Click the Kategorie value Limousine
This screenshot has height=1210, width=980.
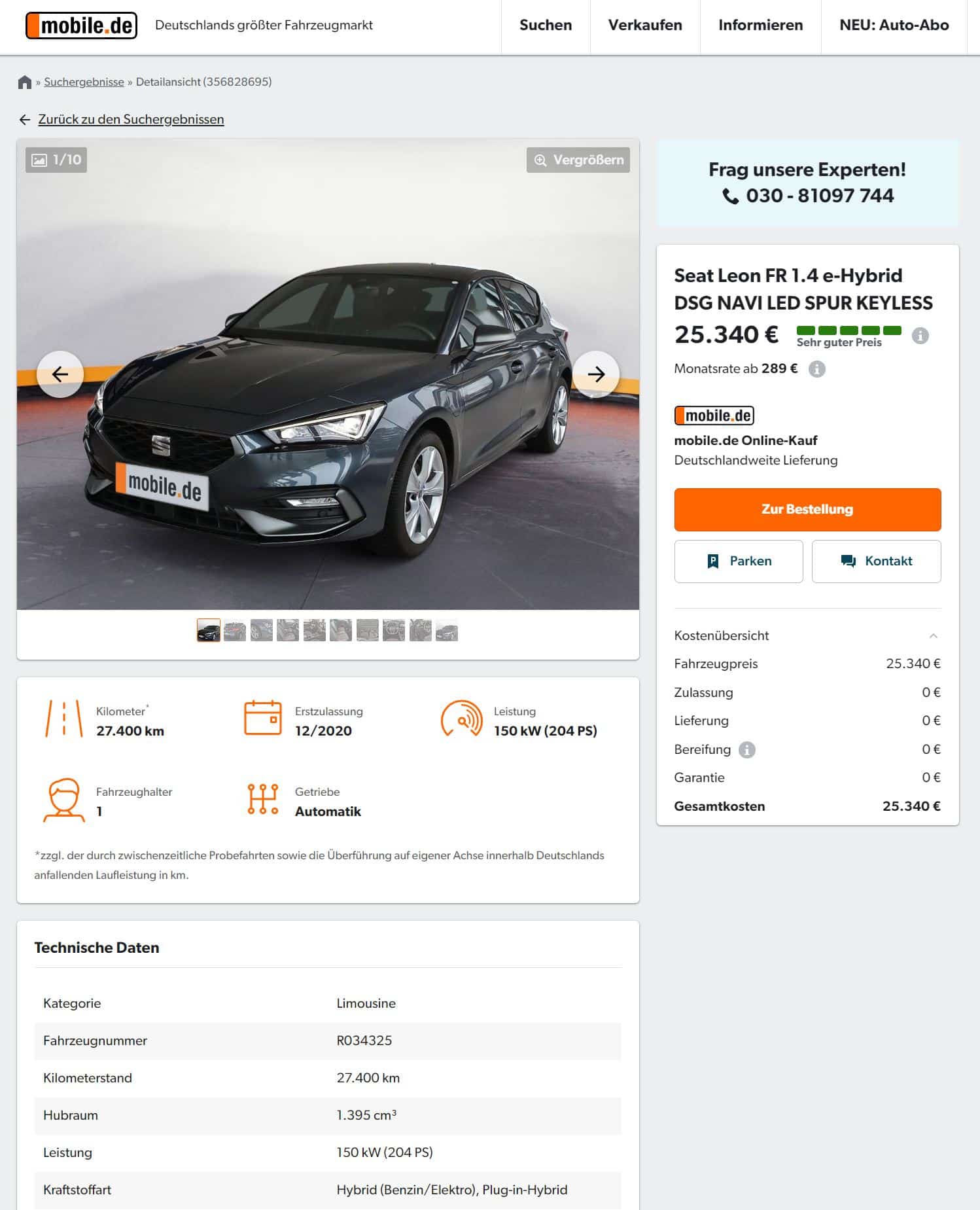(x=366, y=1004)
